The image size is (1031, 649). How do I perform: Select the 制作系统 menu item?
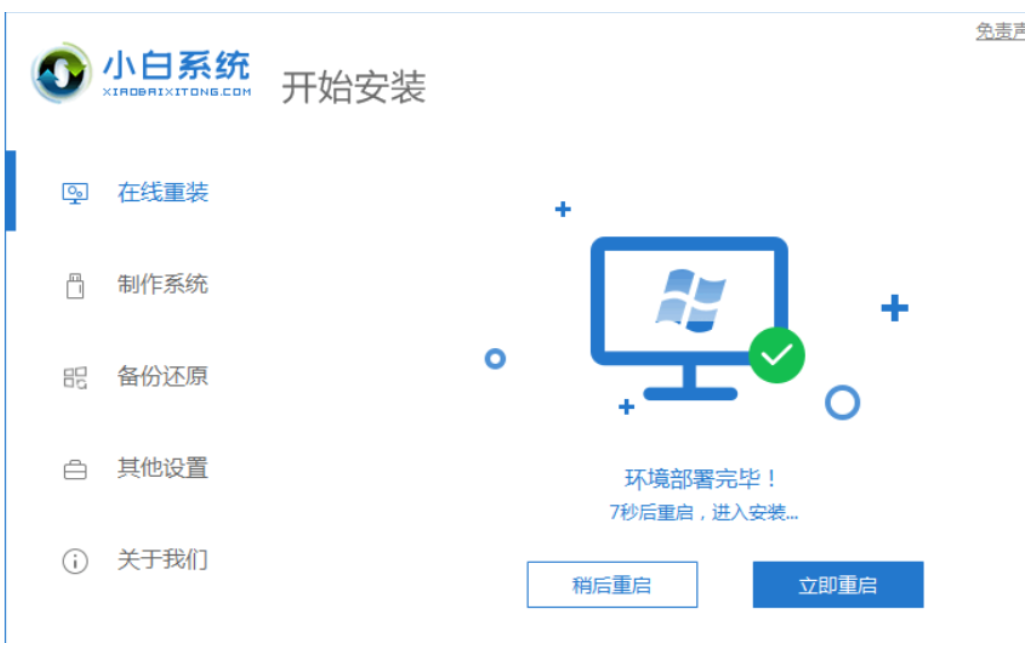(163, 284)
